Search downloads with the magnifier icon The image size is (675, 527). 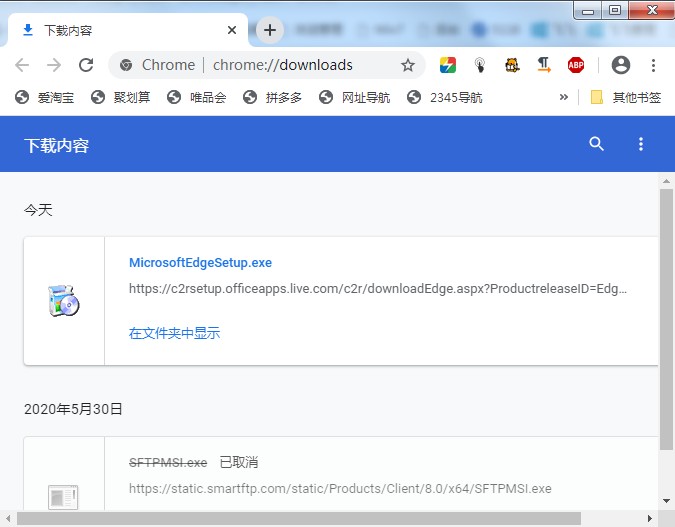[596, 144]
